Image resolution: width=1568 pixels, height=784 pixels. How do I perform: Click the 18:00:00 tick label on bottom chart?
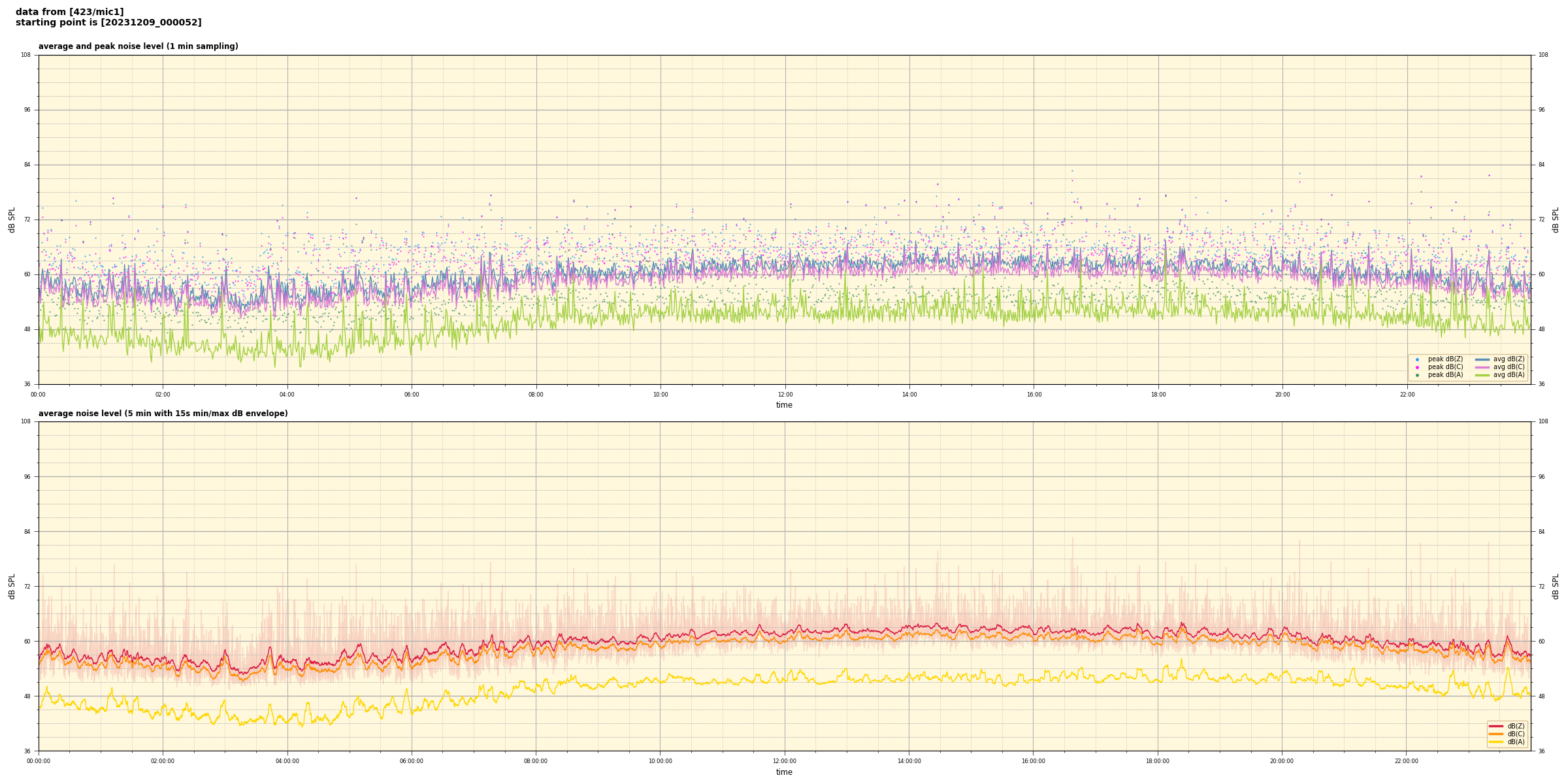[x=1157, y=761]
